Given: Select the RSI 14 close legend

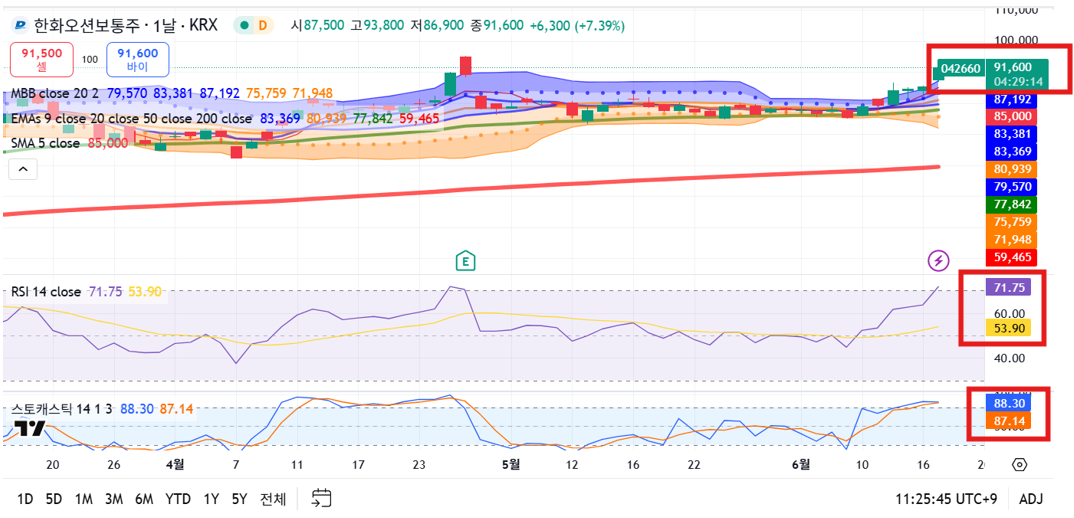Looking at the screenshot, I should (46, 292).
